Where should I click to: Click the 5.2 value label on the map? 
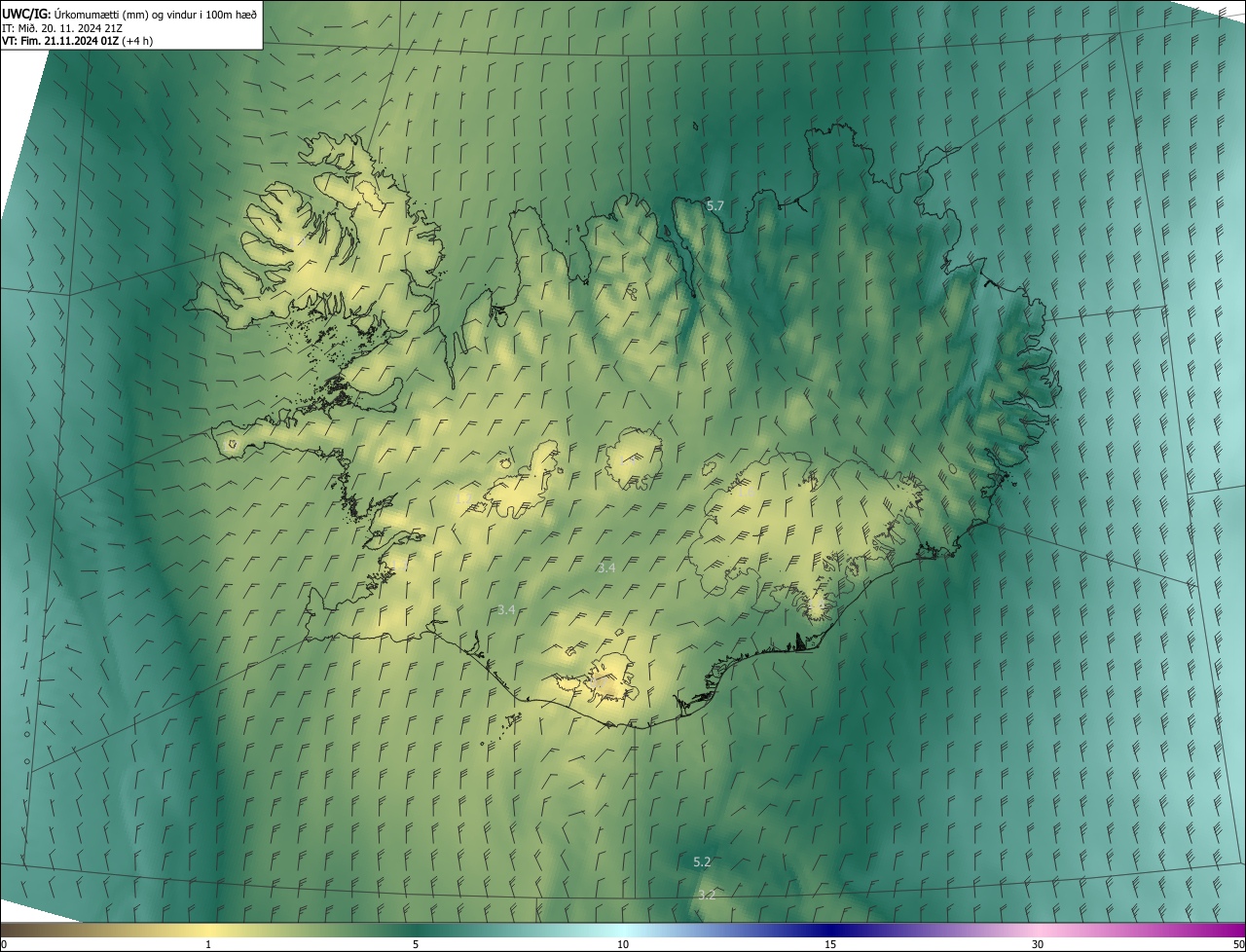click(x=703, y=861)
